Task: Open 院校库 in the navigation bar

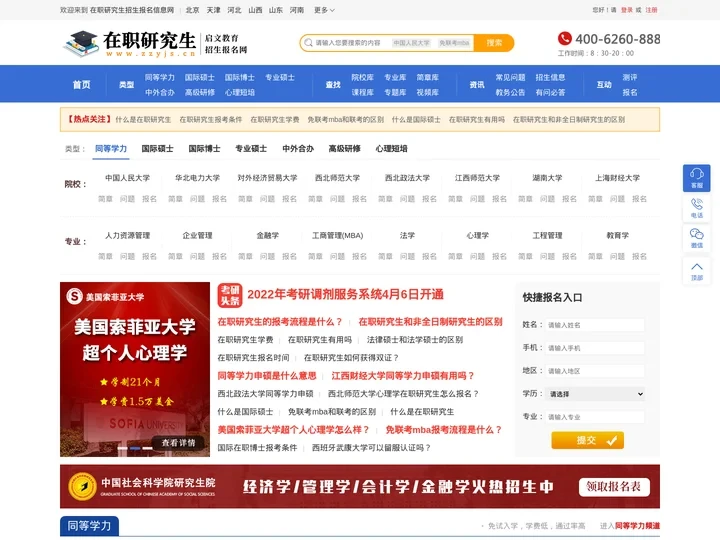Action: [x=362, y=77]
